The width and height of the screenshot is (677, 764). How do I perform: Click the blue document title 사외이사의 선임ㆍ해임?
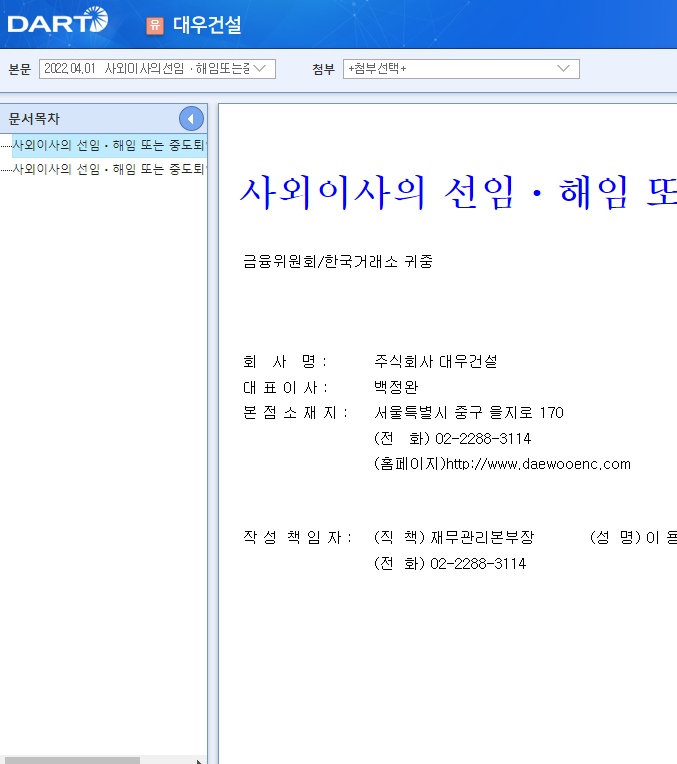point(458,193)
